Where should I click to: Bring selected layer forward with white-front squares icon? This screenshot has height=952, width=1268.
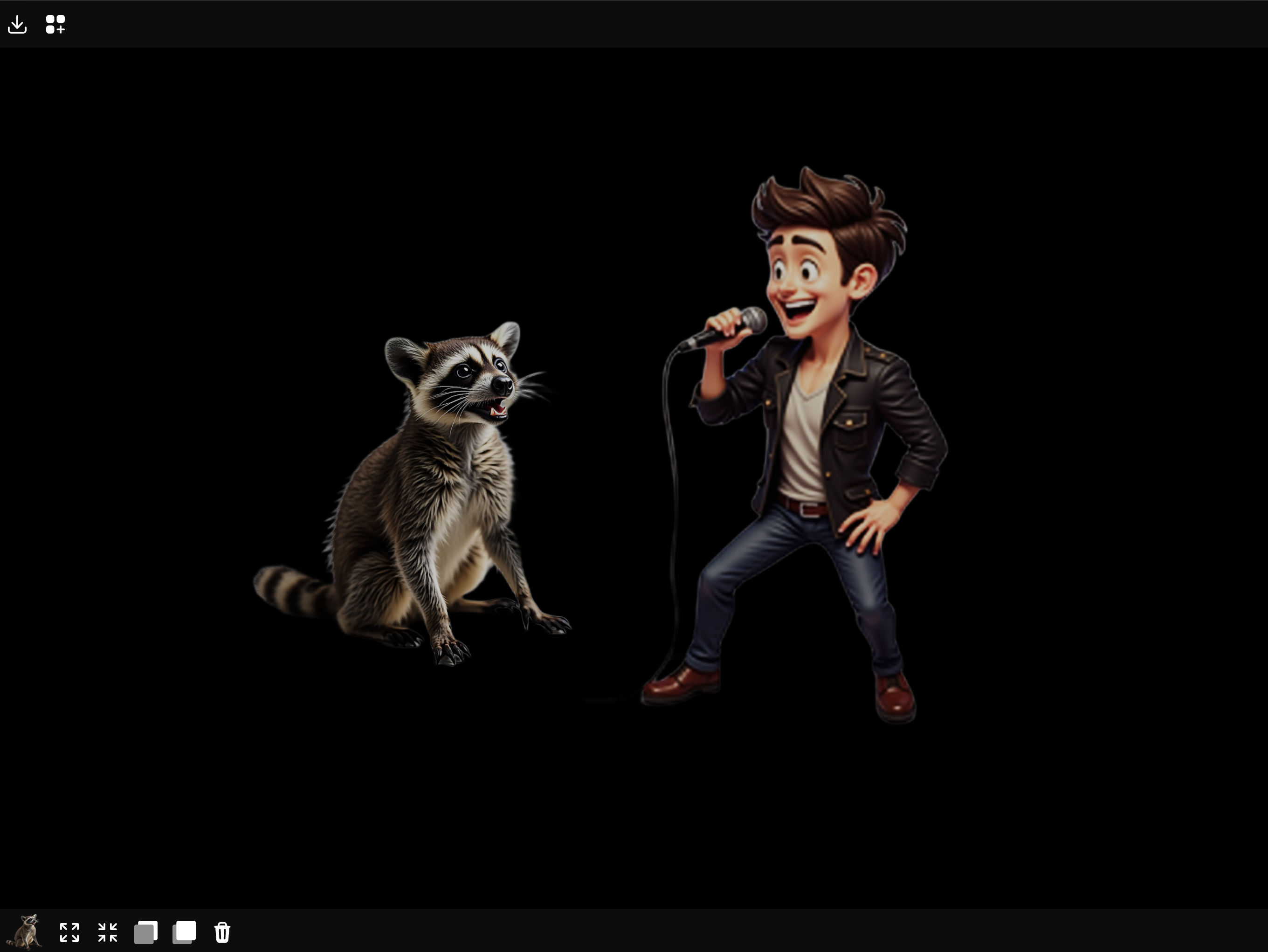(184, 932)
